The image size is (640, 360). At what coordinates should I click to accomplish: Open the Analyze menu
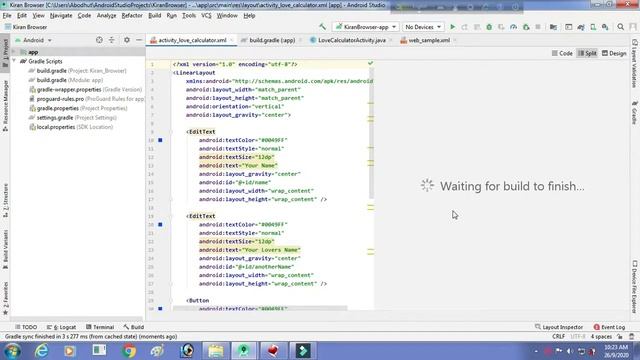[x=107, y=16]
